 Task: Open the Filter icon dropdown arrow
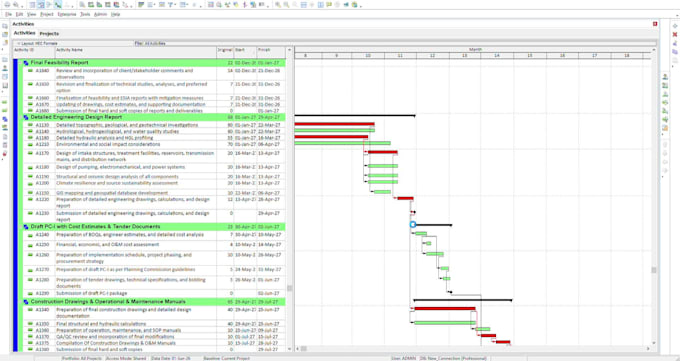point(175,5)
